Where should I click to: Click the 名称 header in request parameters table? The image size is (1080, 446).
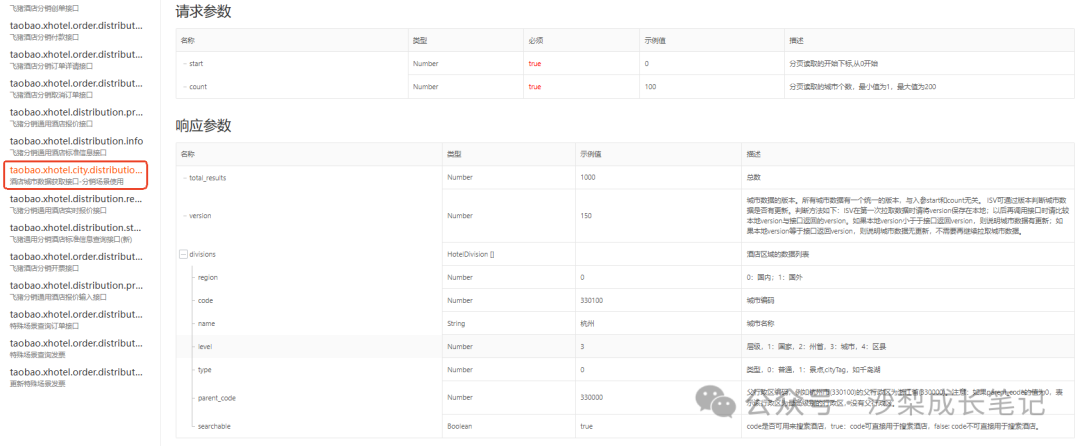pyautogui.click(x=187, y=41)
